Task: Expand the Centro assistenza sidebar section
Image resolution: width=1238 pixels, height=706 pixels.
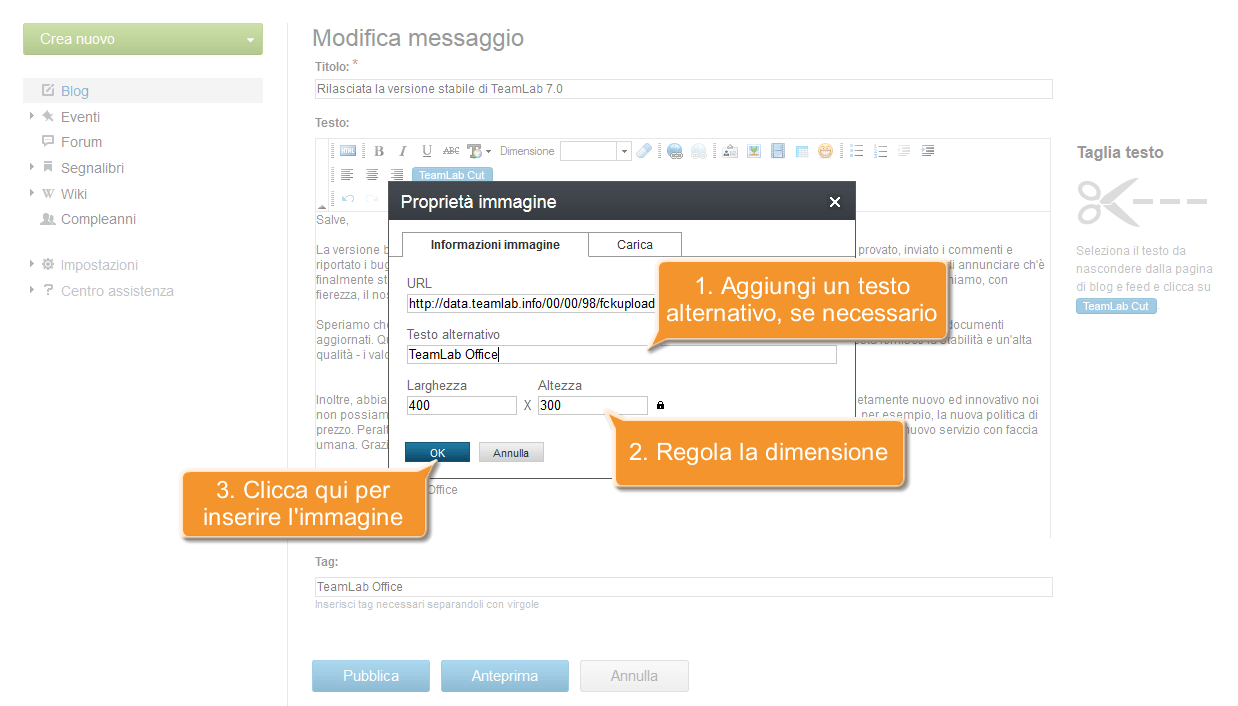Action: (x=32, y=290)
